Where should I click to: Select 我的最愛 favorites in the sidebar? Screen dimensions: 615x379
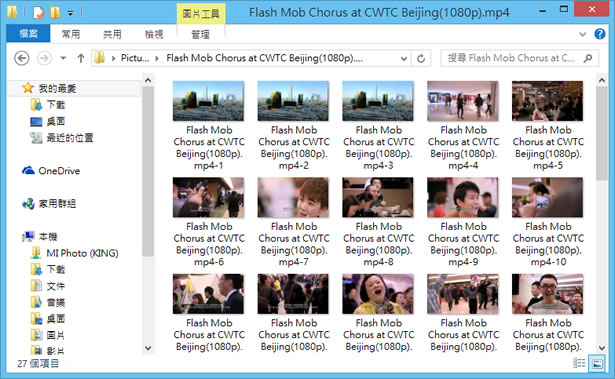click(x=57, y=88)
